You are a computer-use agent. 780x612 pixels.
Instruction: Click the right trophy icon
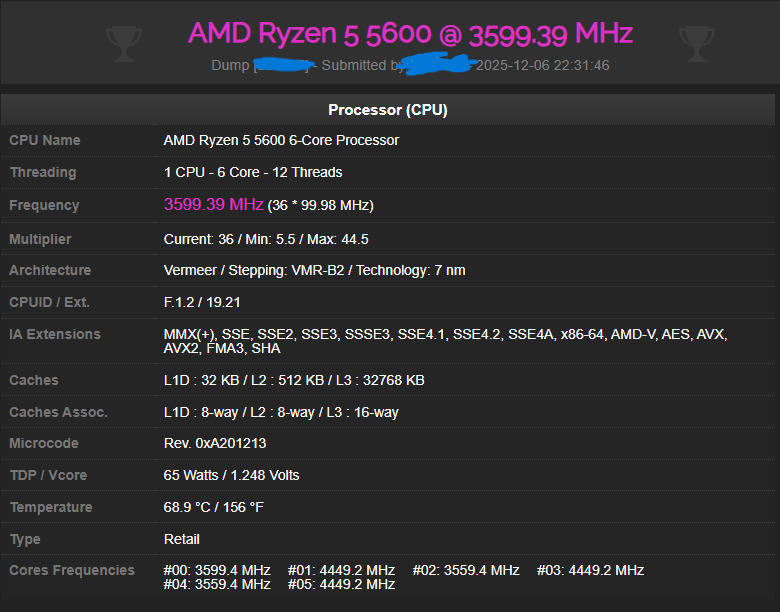click(696, 41)
